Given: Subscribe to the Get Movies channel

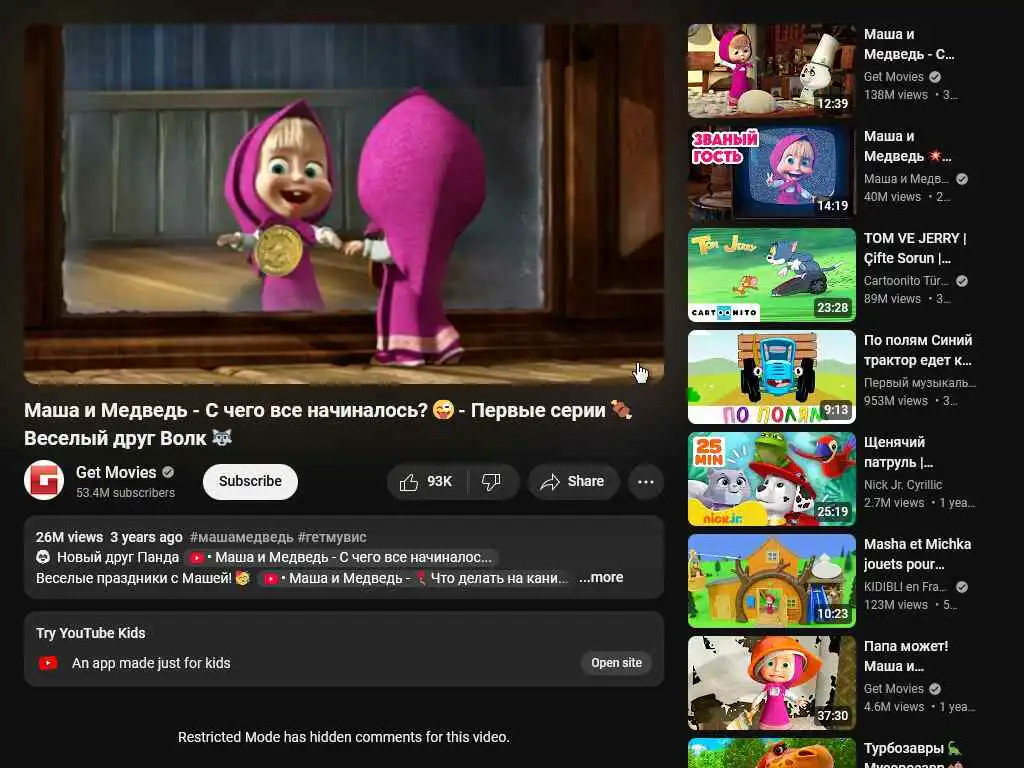Looking at the screenshot, I should [250, 482].
